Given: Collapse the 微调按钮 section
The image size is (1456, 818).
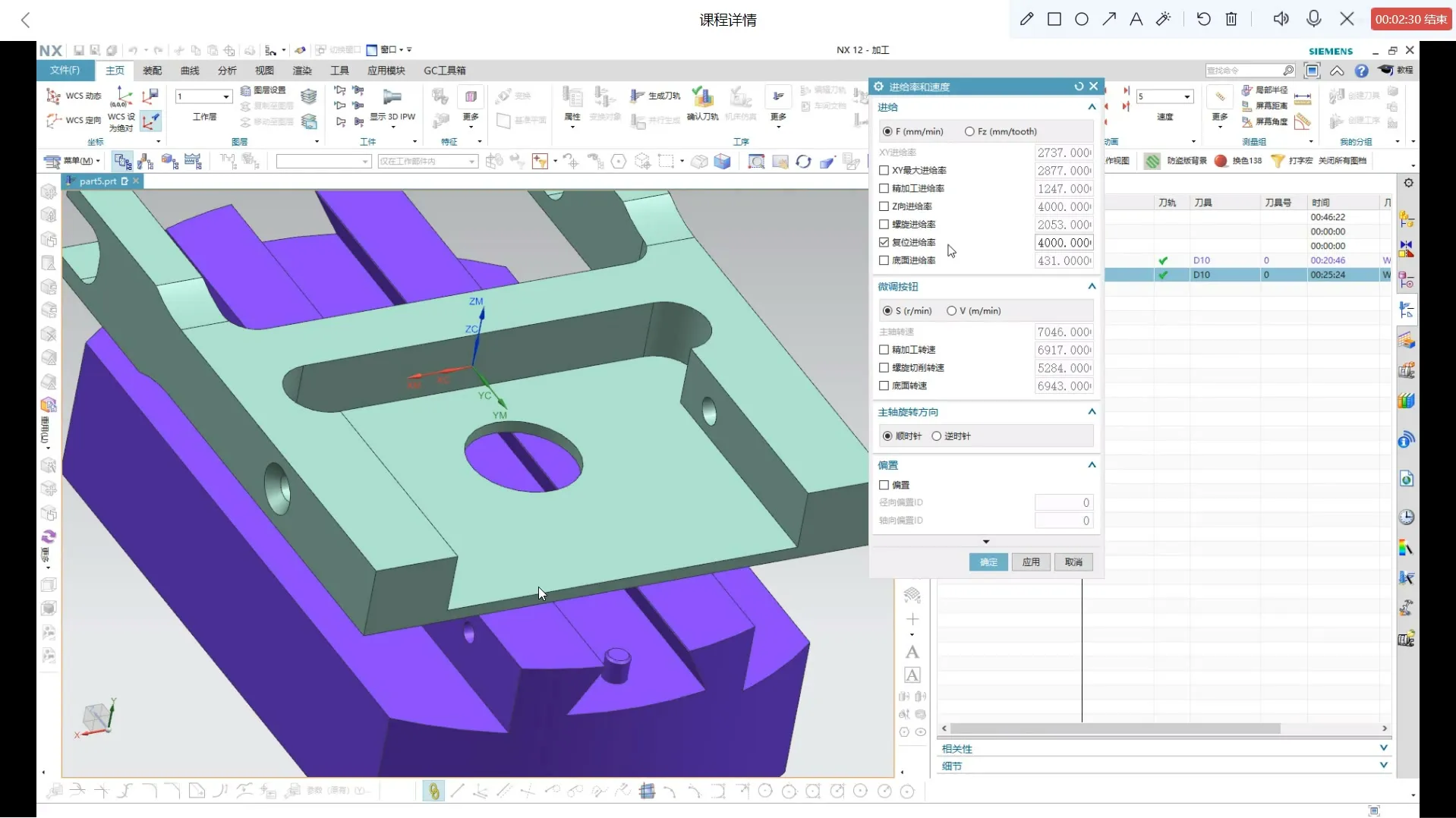Looking at the screenshot, I should click(1092, 287).
